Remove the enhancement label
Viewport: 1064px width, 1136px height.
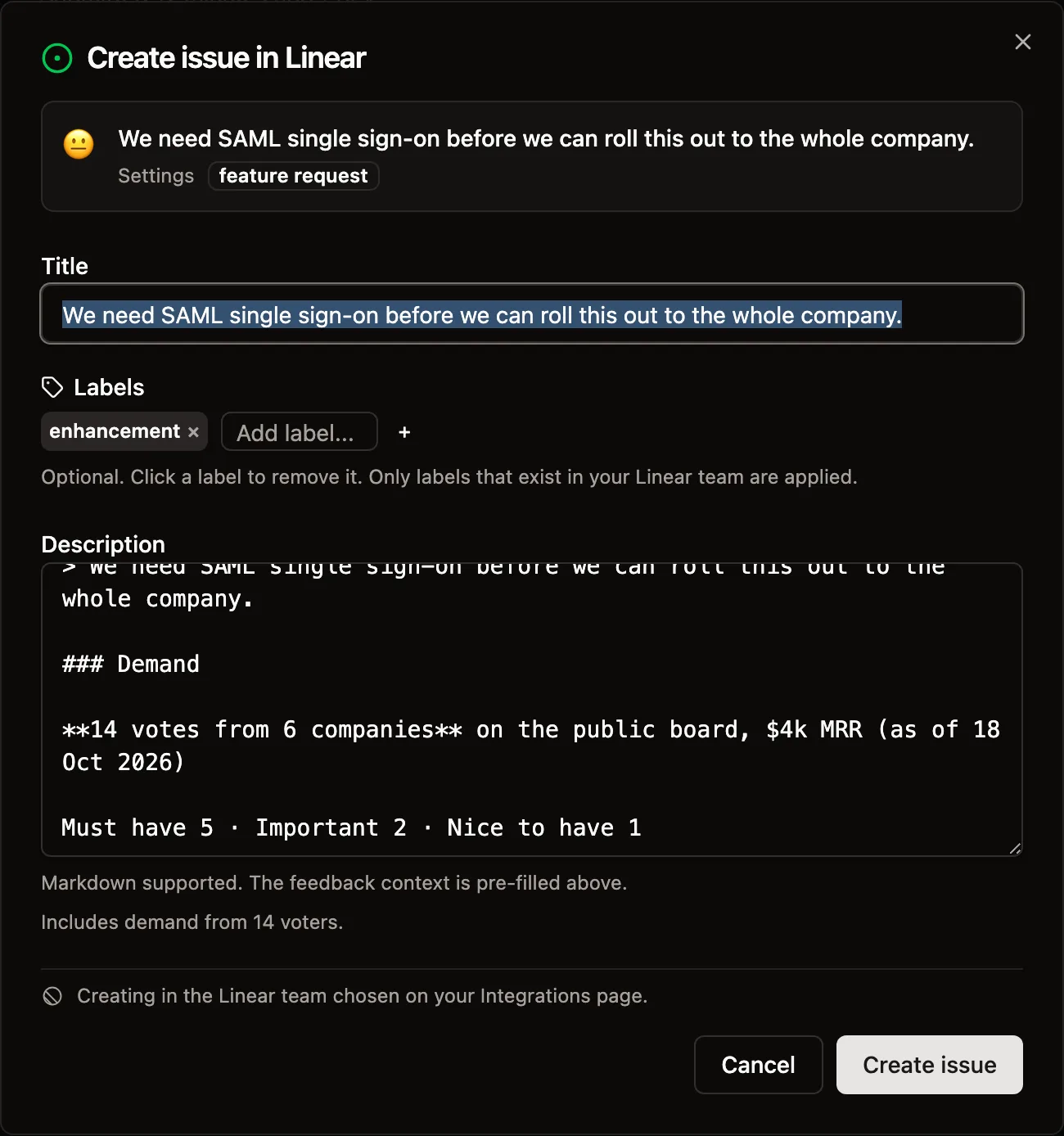193,432
